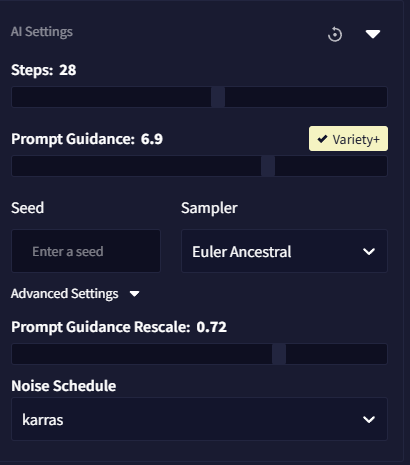The image size is (410, 465).
Task: Click the AI Settings header title
Action: pos(42,32)
